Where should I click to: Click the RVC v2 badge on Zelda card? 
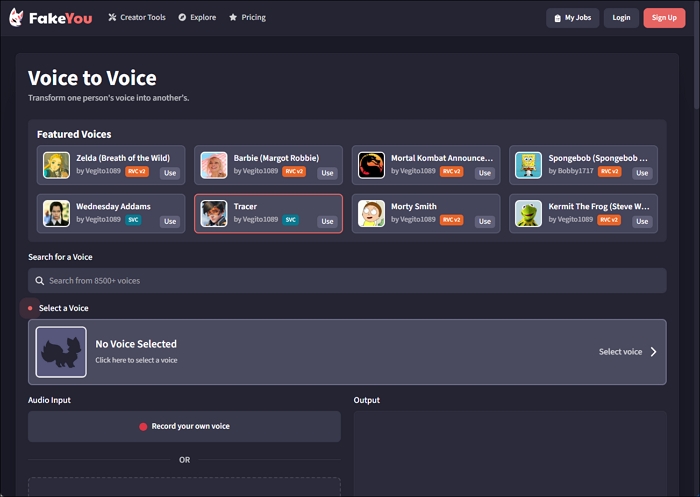pyautogui.click(x=137, y=171)
